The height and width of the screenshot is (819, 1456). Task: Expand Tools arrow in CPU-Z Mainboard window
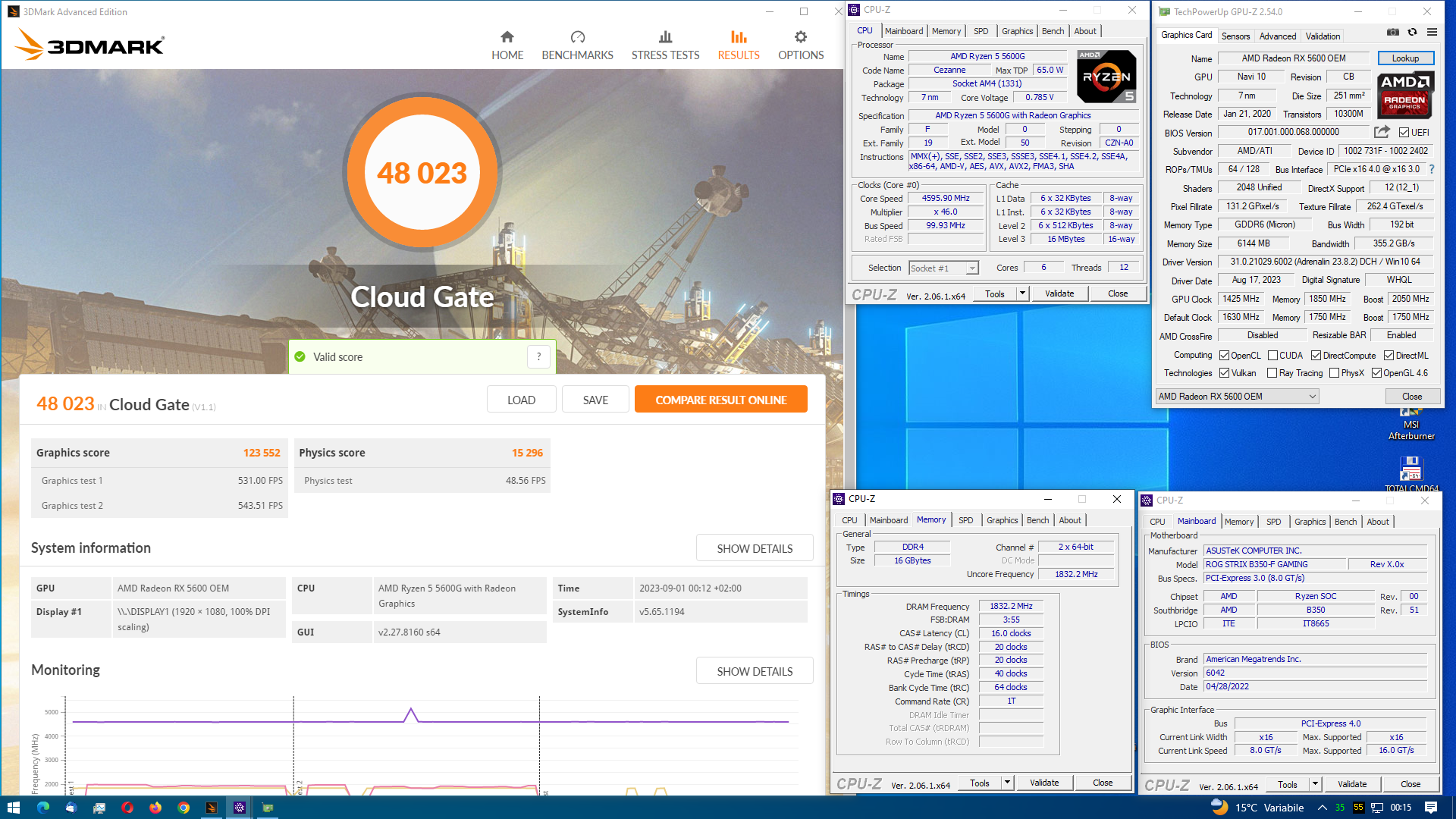pyautogui.click(x=1315, y=784)
